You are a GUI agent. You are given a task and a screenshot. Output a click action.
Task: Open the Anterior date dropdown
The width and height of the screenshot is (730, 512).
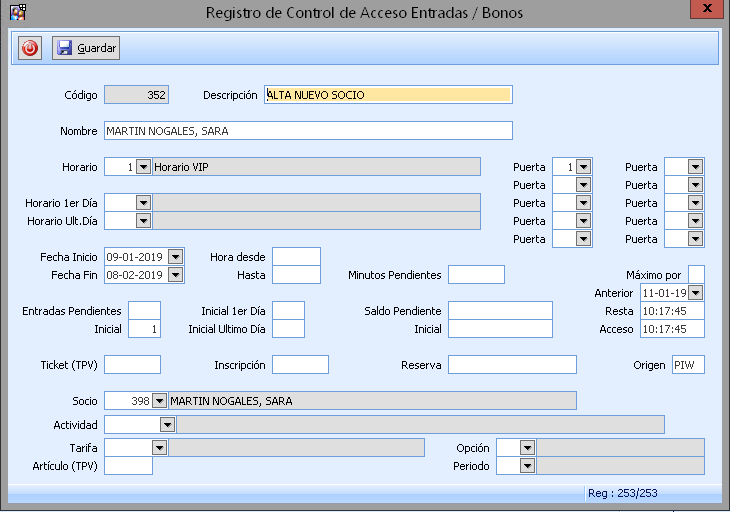pos(696,293)
